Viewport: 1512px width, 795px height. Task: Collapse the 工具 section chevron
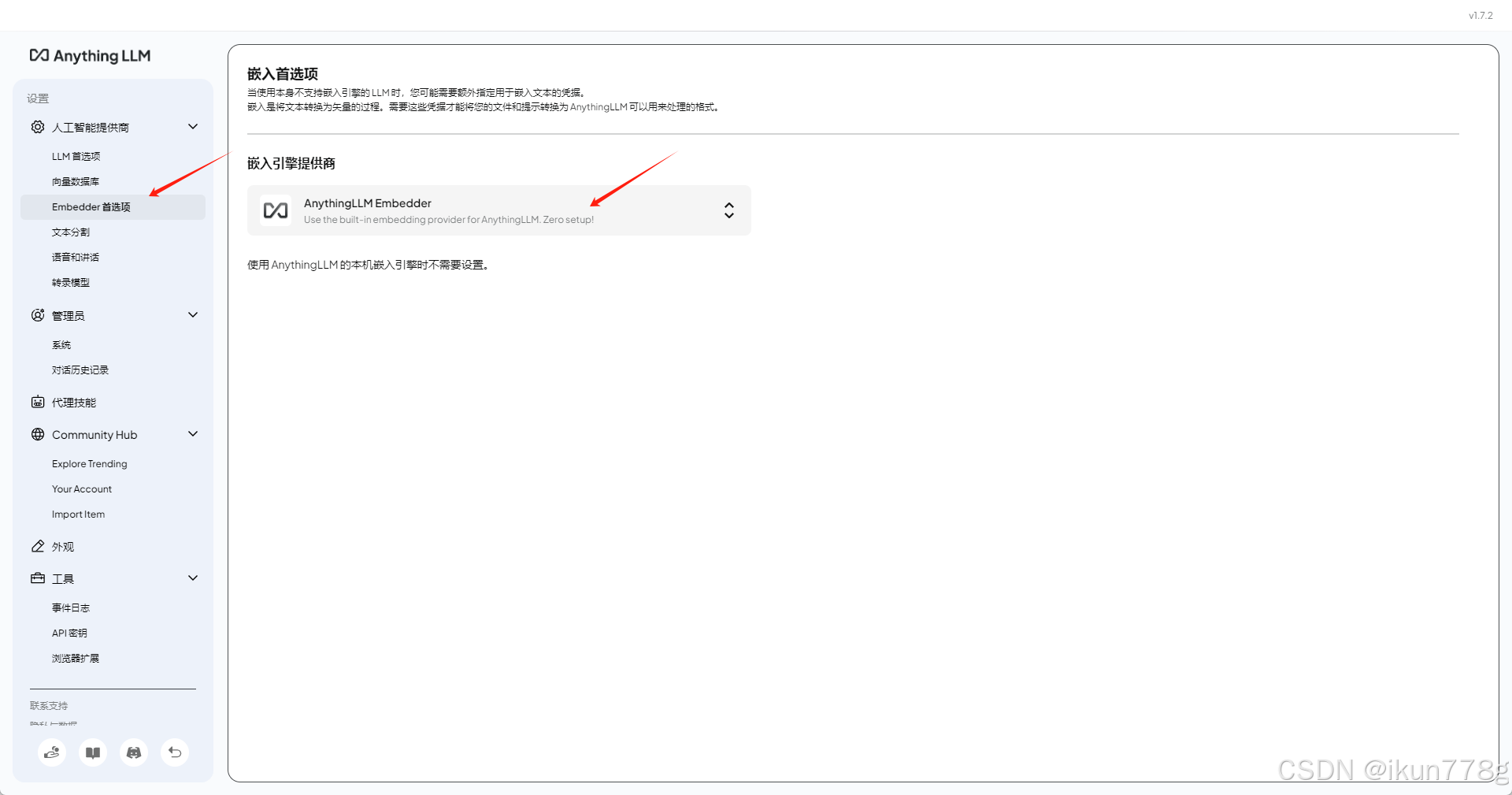tap(193, 578)
